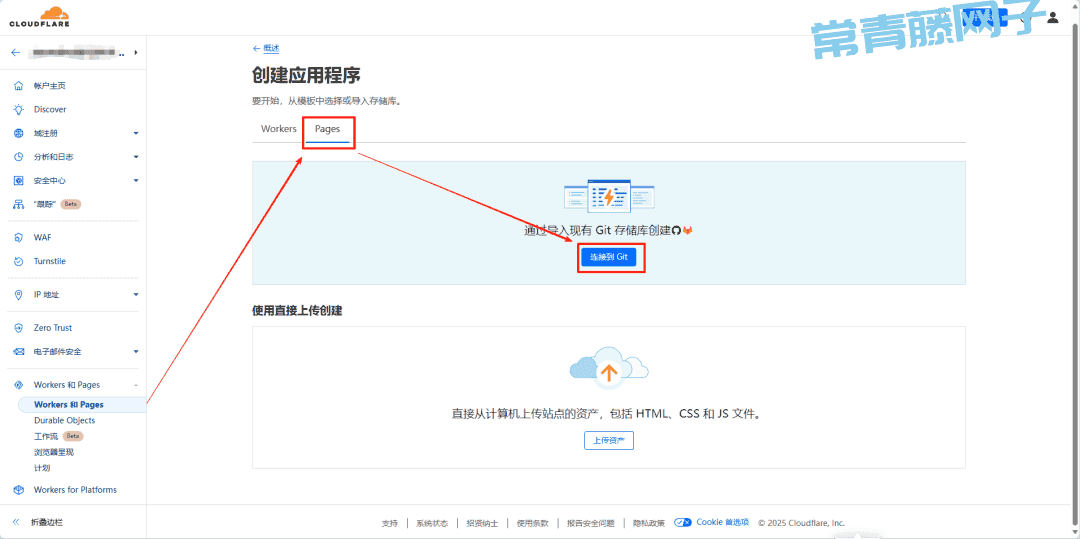Open the 支持 footer link
The width and height of the screenshot is (1080, 539).
coord(390,523)
